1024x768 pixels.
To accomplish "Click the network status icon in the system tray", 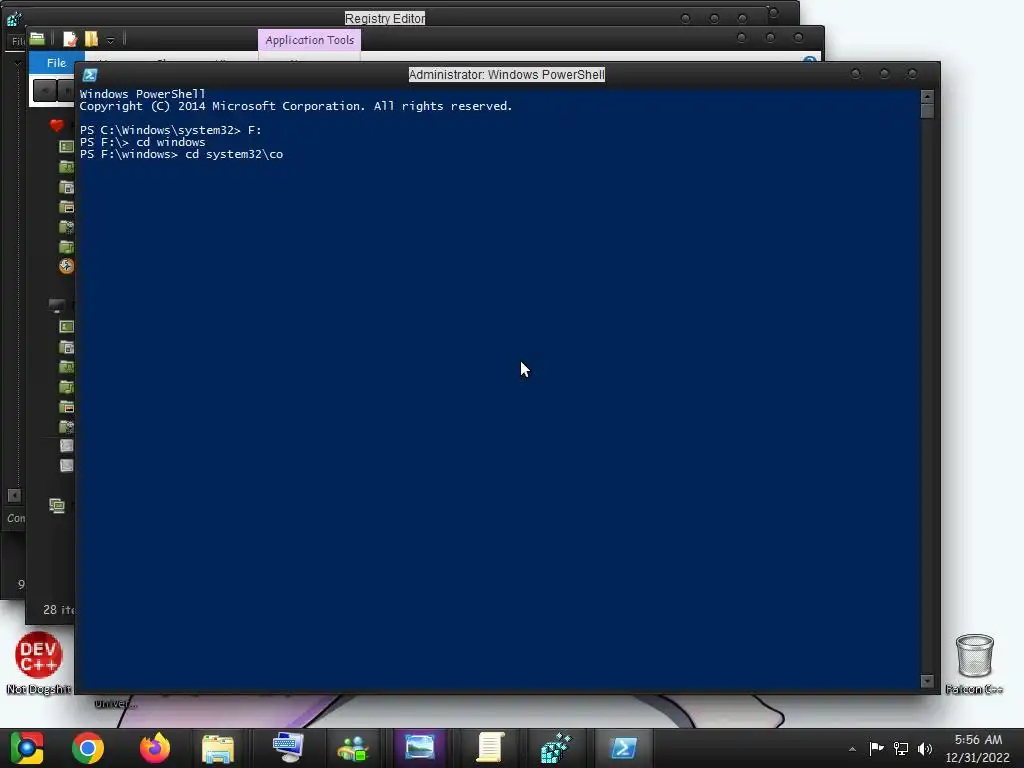I will pyautogui.click(x=901, y=748).
